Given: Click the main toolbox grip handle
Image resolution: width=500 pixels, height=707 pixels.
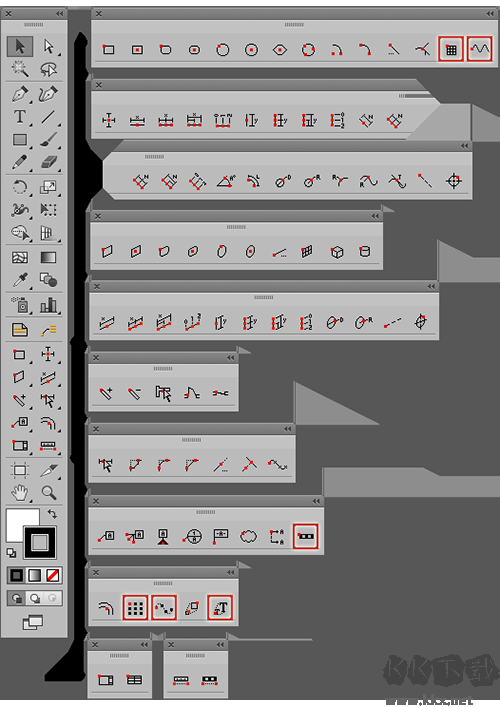Looking at the screenshot, I should [34, 25].
